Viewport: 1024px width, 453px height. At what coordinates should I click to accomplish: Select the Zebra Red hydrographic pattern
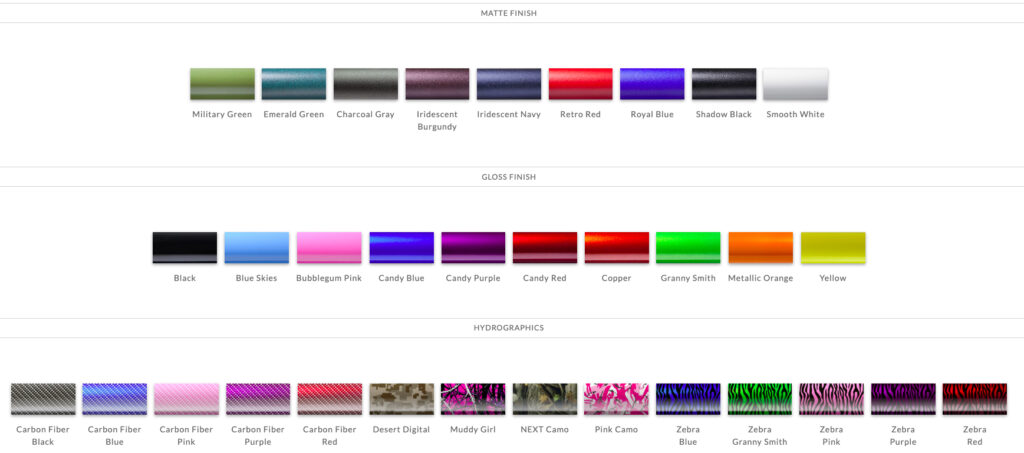coord(974,399)
